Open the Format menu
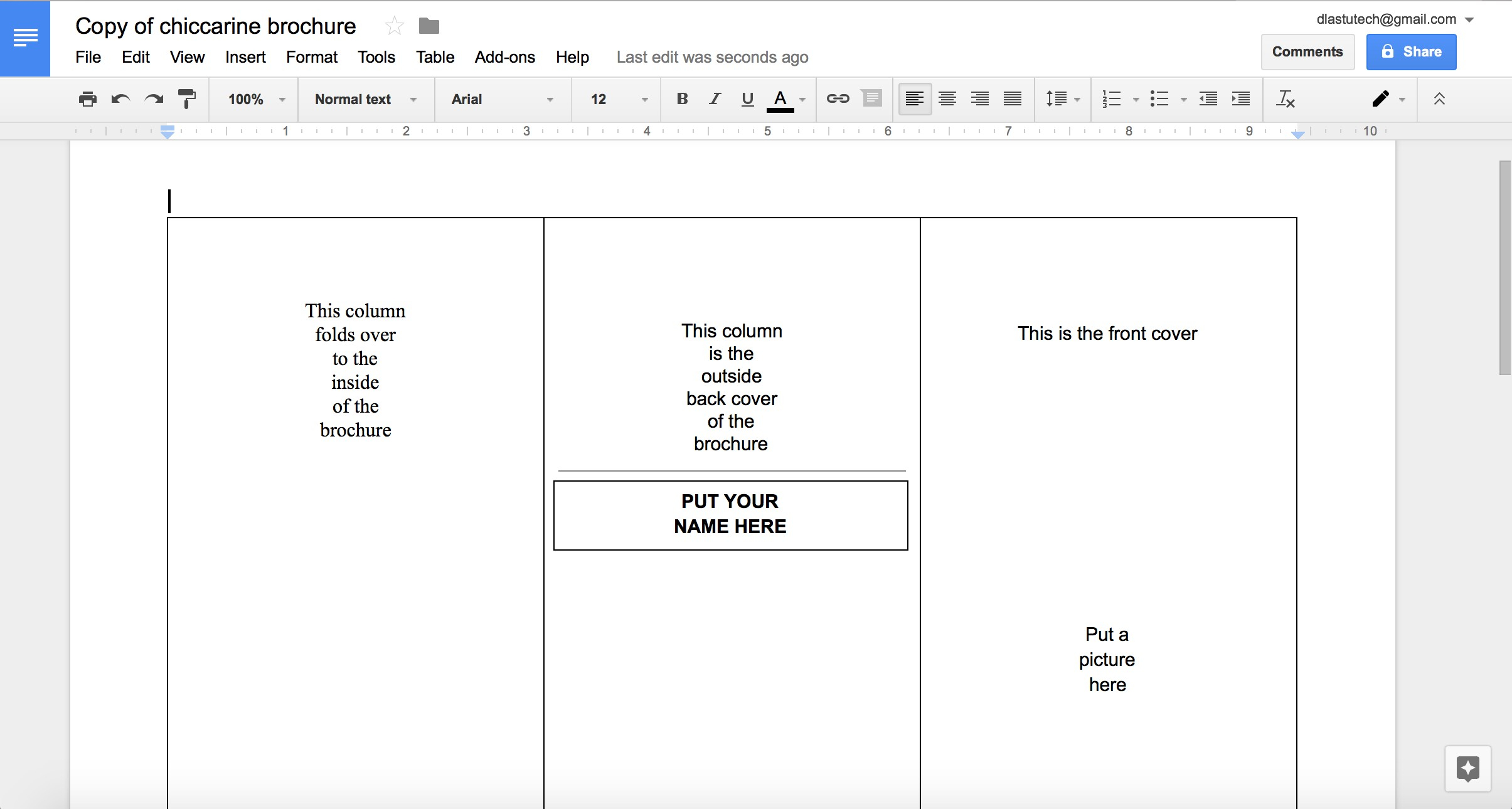This screenshot has width=1512, height=809. [x=310, y=57]
